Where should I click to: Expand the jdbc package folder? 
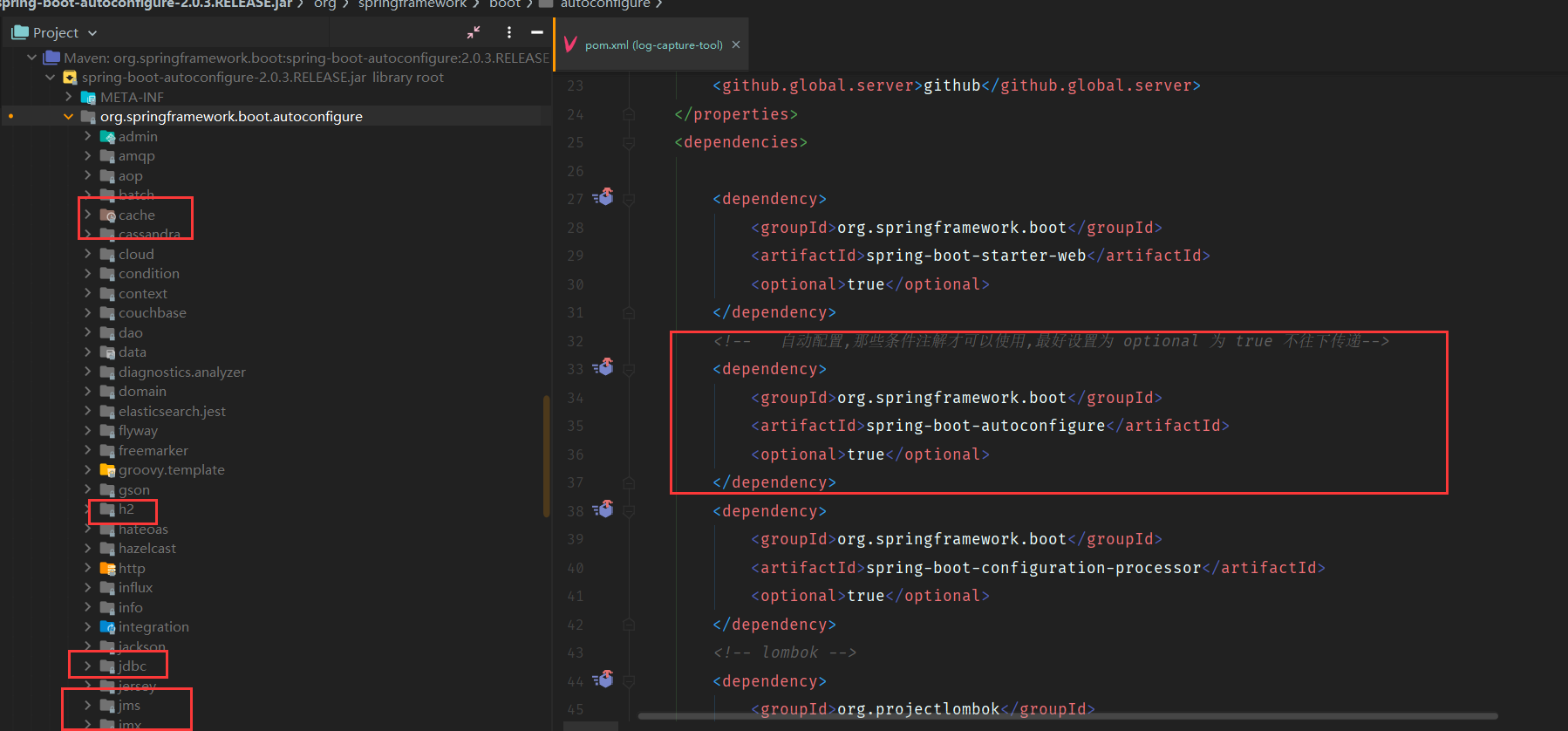click(87, 666)
